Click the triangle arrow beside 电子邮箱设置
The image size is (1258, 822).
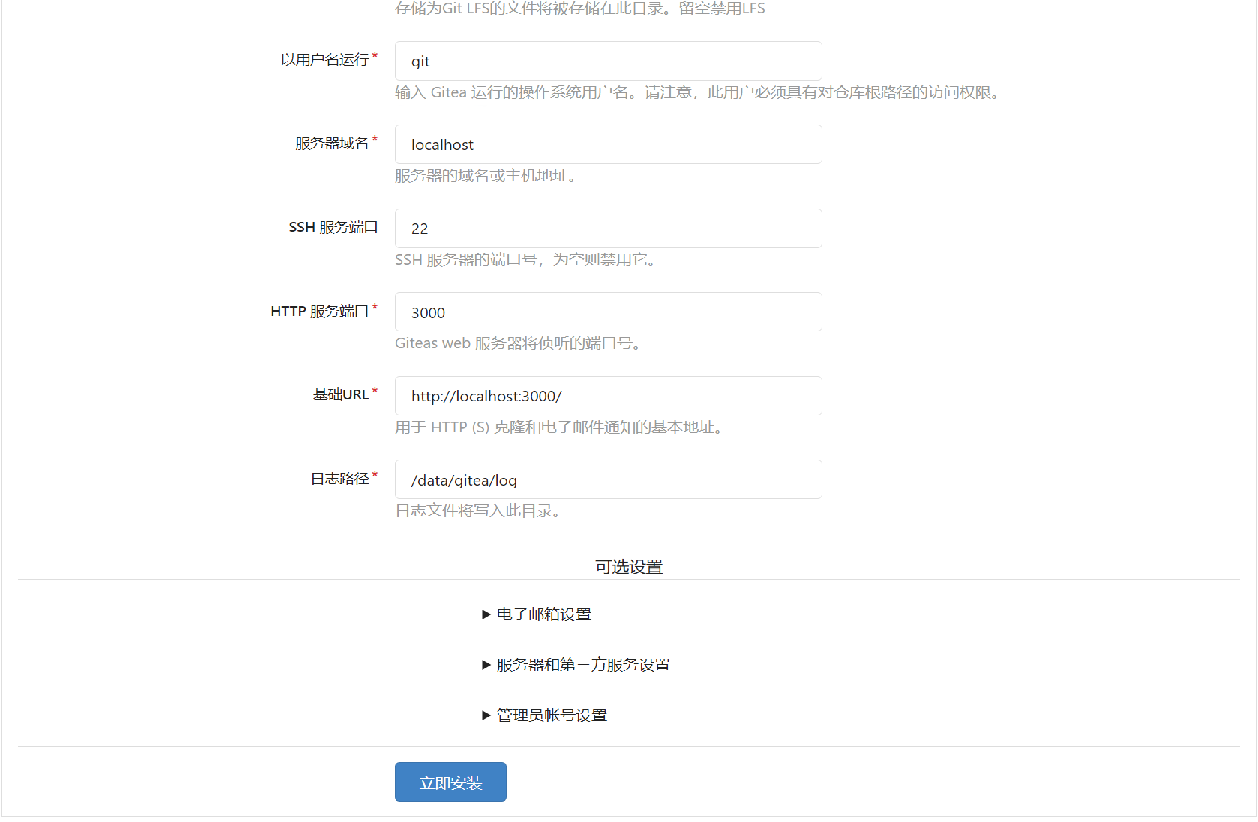pos(487,614)
